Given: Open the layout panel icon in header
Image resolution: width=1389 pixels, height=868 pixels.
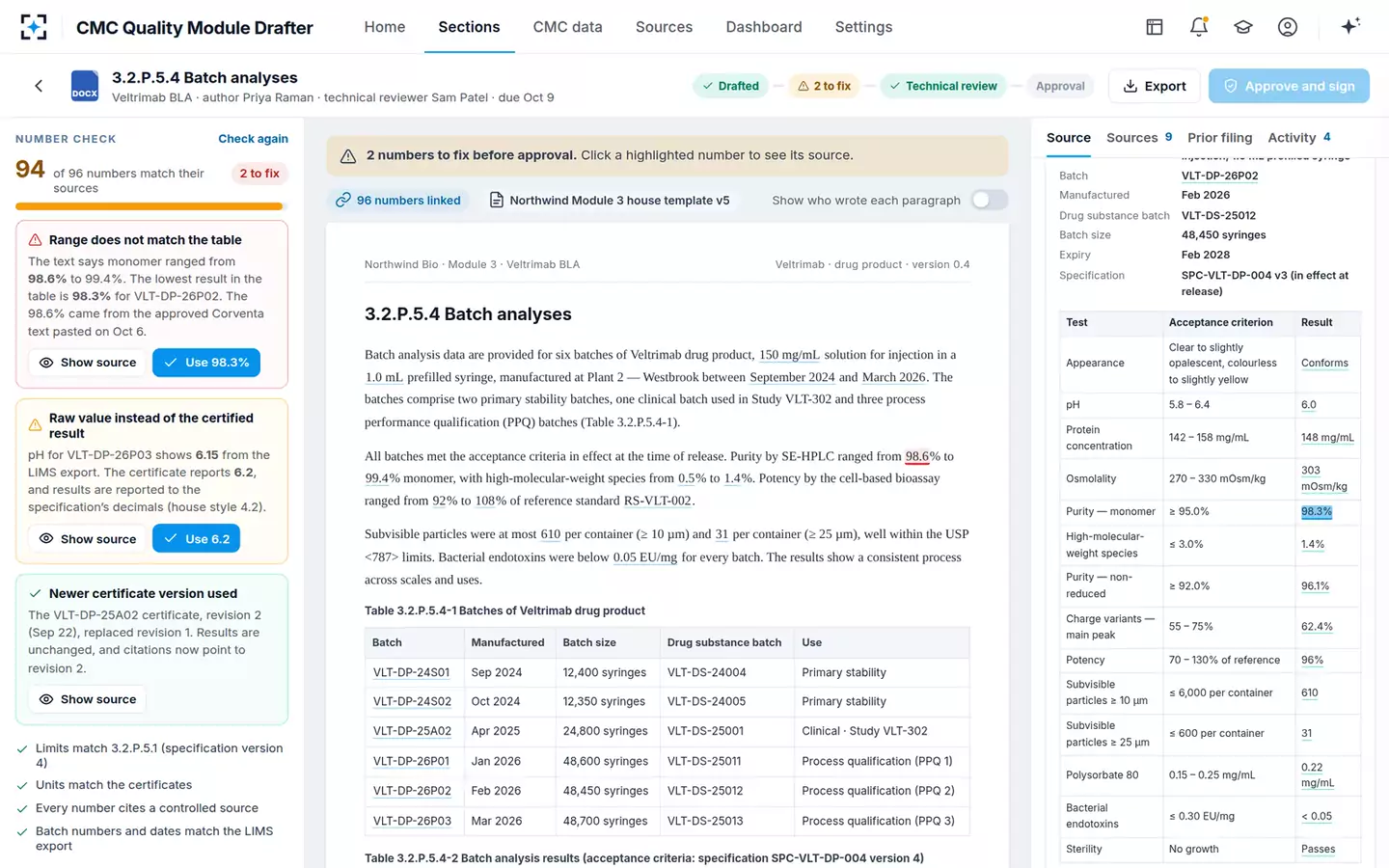Looking at the screenshot, I should click(1154, 27).
